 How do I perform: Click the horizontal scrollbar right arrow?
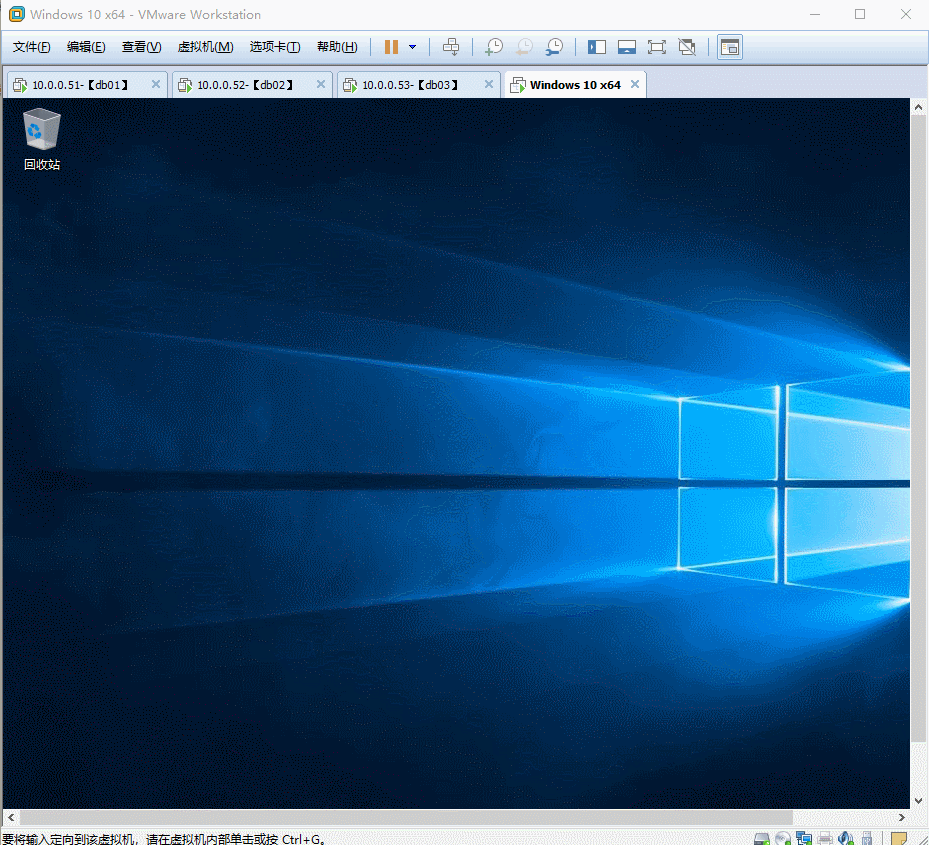click(902, 817)
